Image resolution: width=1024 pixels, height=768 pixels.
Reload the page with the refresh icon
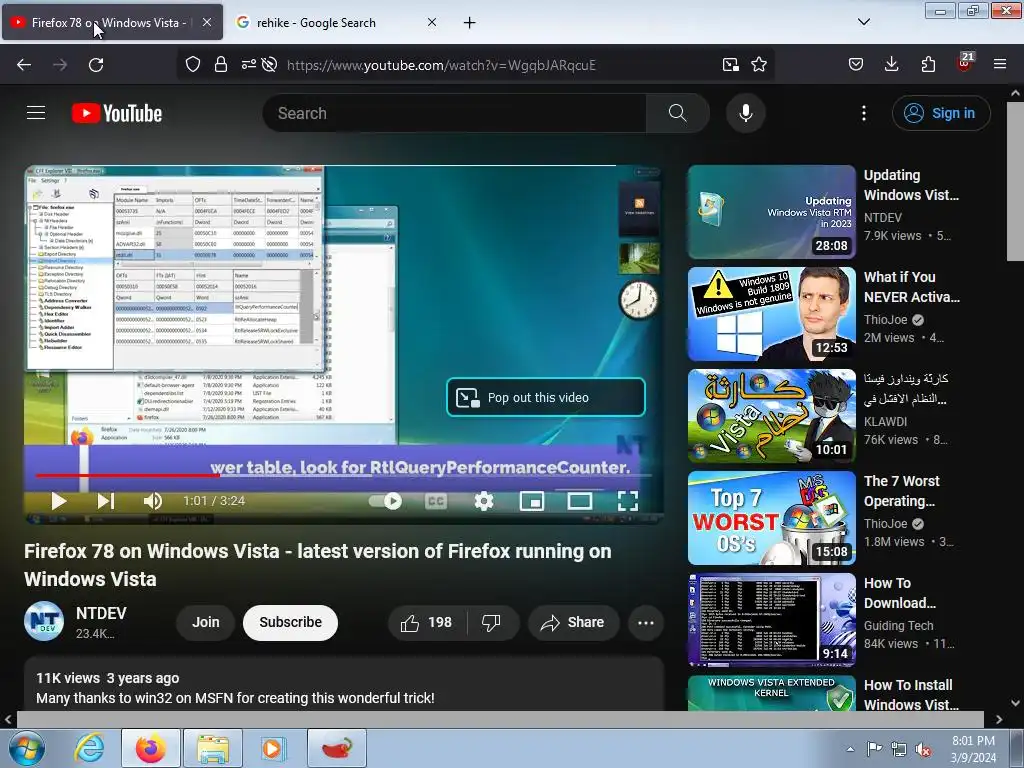click(96, 65)
